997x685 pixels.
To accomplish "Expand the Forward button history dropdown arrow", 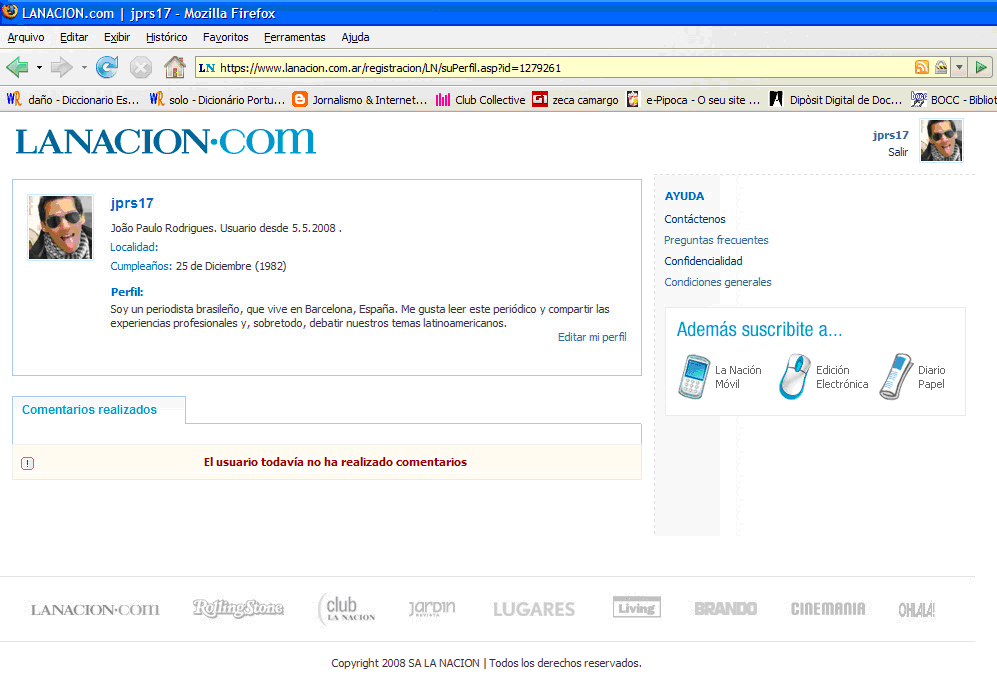I will tap(83, 67).
